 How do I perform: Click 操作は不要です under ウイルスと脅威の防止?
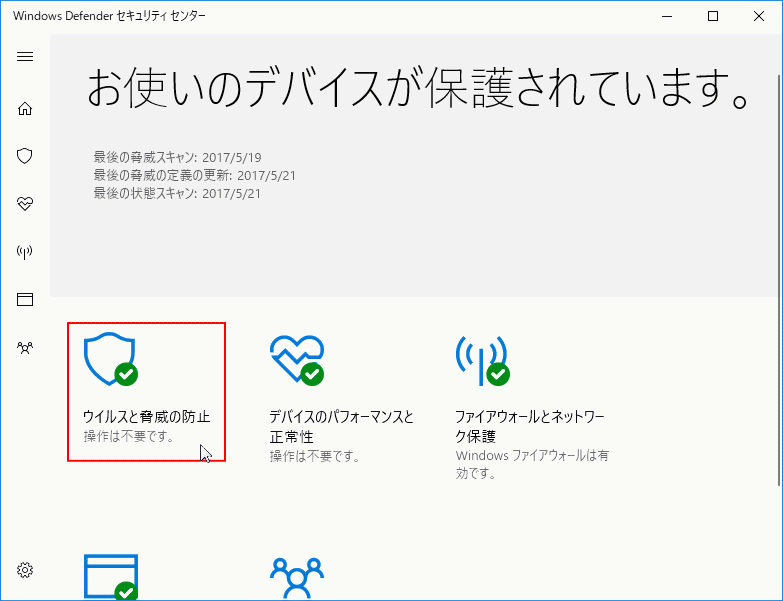pyautogui.click(x=129, y=436)
